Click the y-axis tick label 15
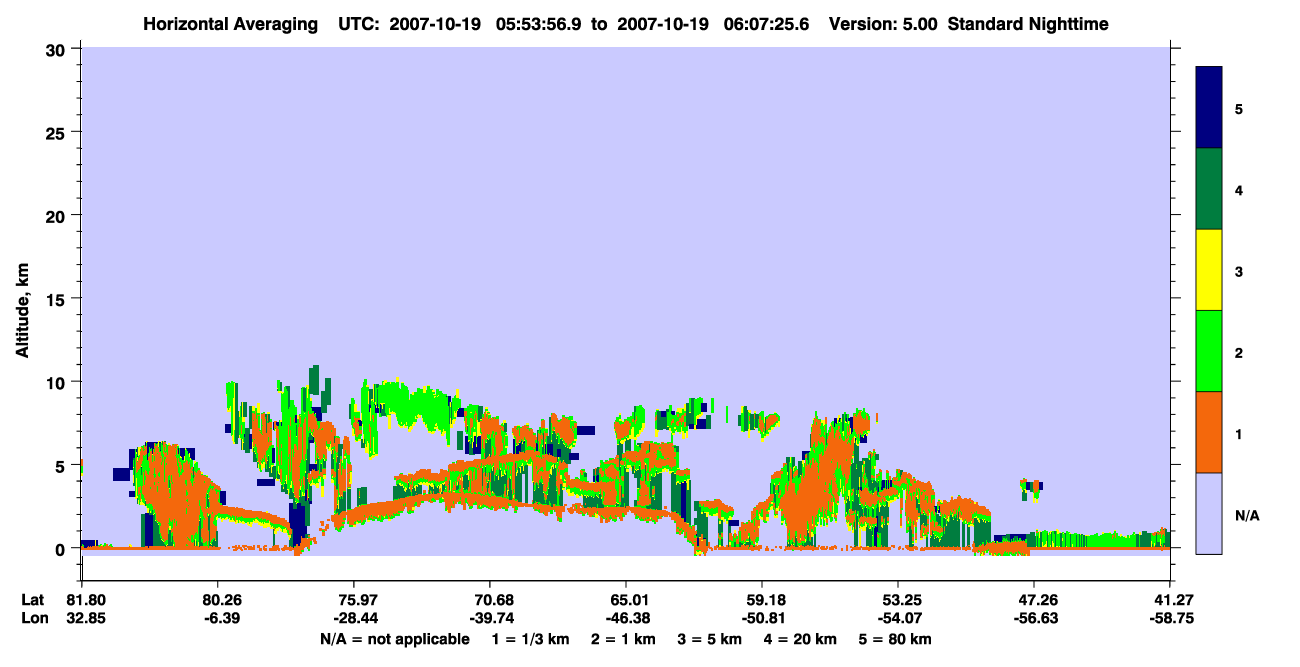 58,299
